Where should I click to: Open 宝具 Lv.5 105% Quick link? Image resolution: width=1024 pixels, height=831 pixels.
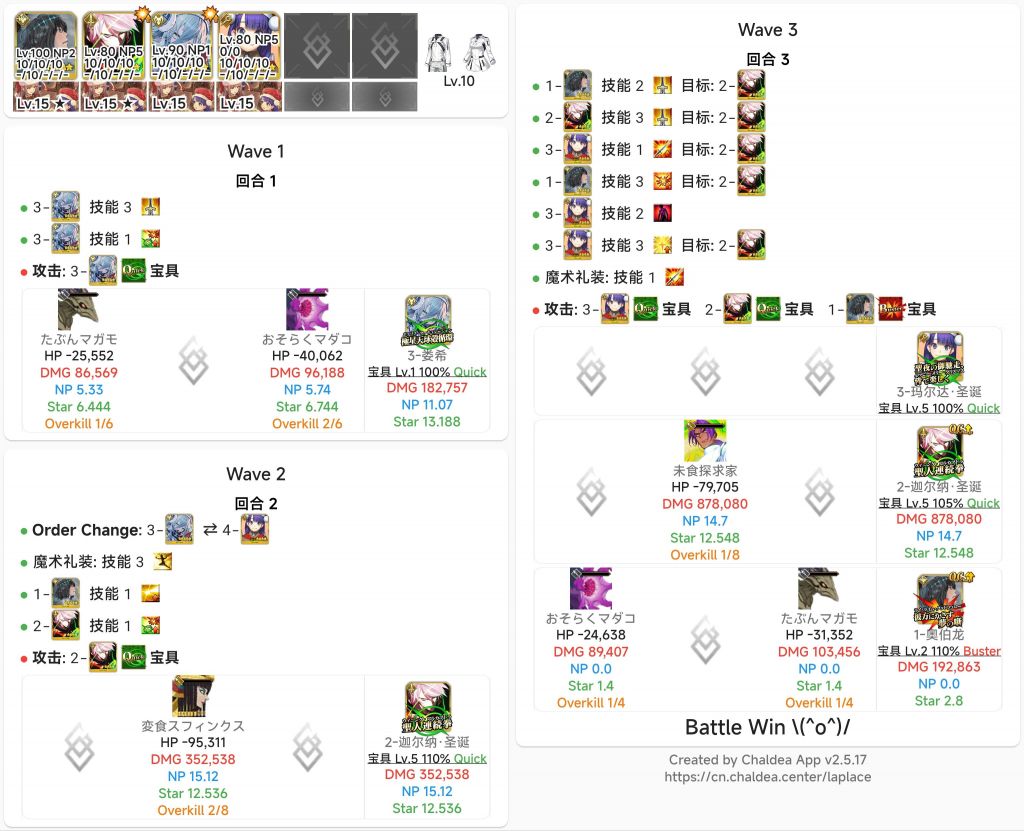tap(939, 503)
